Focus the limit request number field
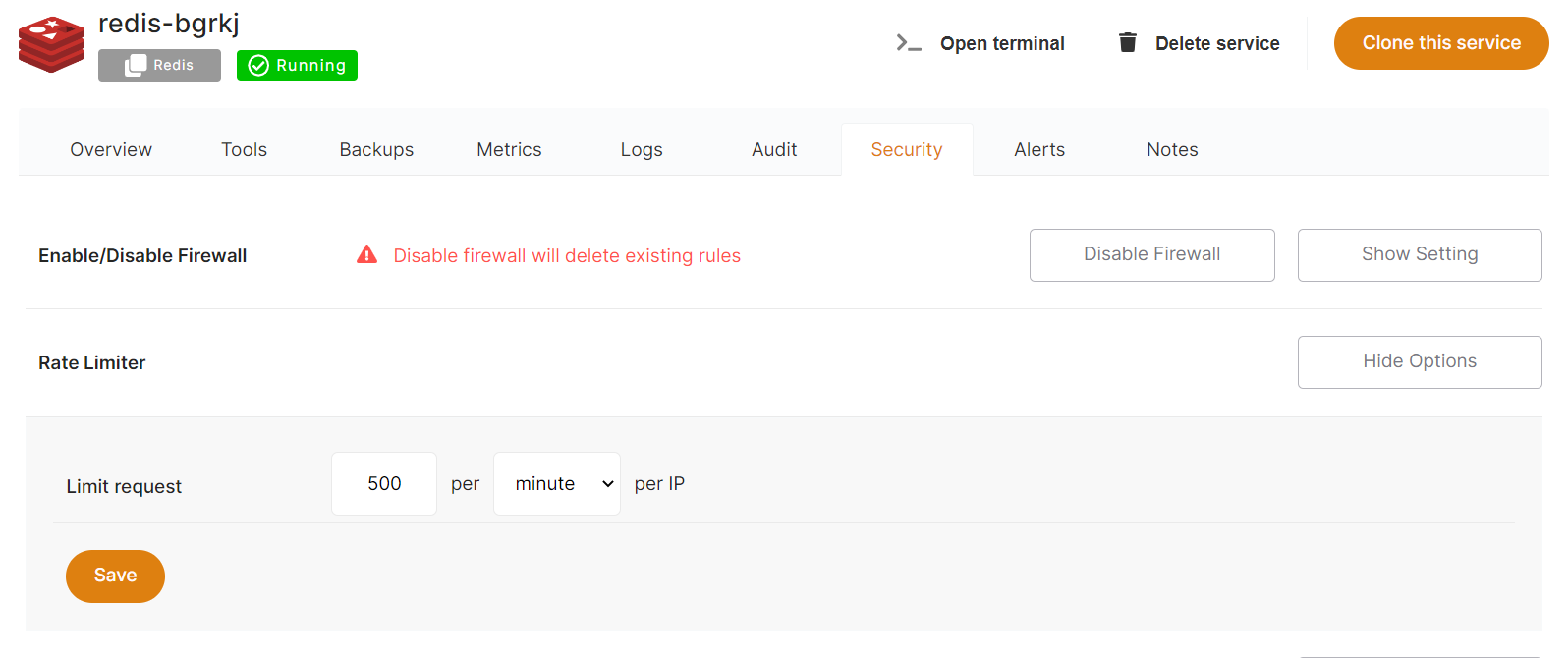 tap(384, 483)
